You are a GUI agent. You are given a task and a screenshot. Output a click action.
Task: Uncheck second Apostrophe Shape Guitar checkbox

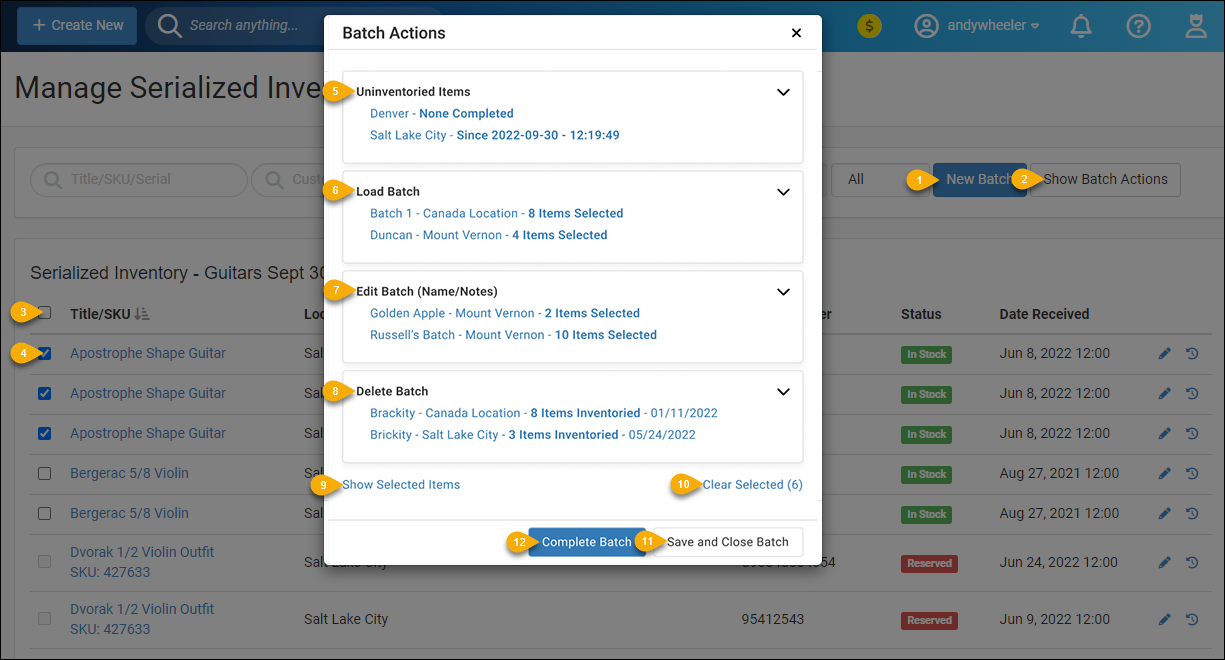[45, 393]
